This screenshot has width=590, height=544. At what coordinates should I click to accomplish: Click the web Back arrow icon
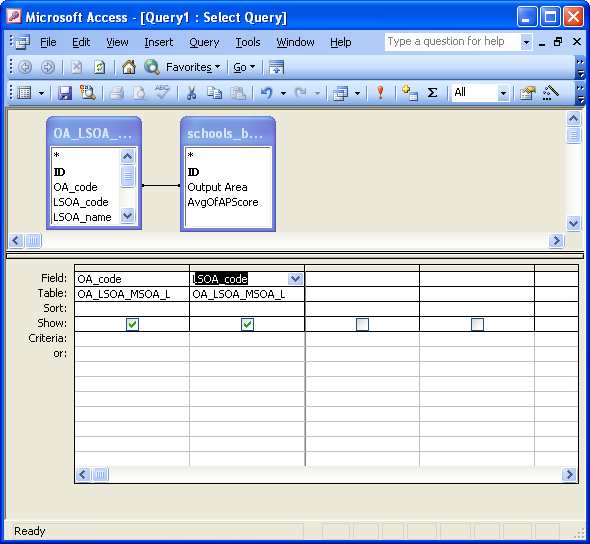click(x=25, y=67)
